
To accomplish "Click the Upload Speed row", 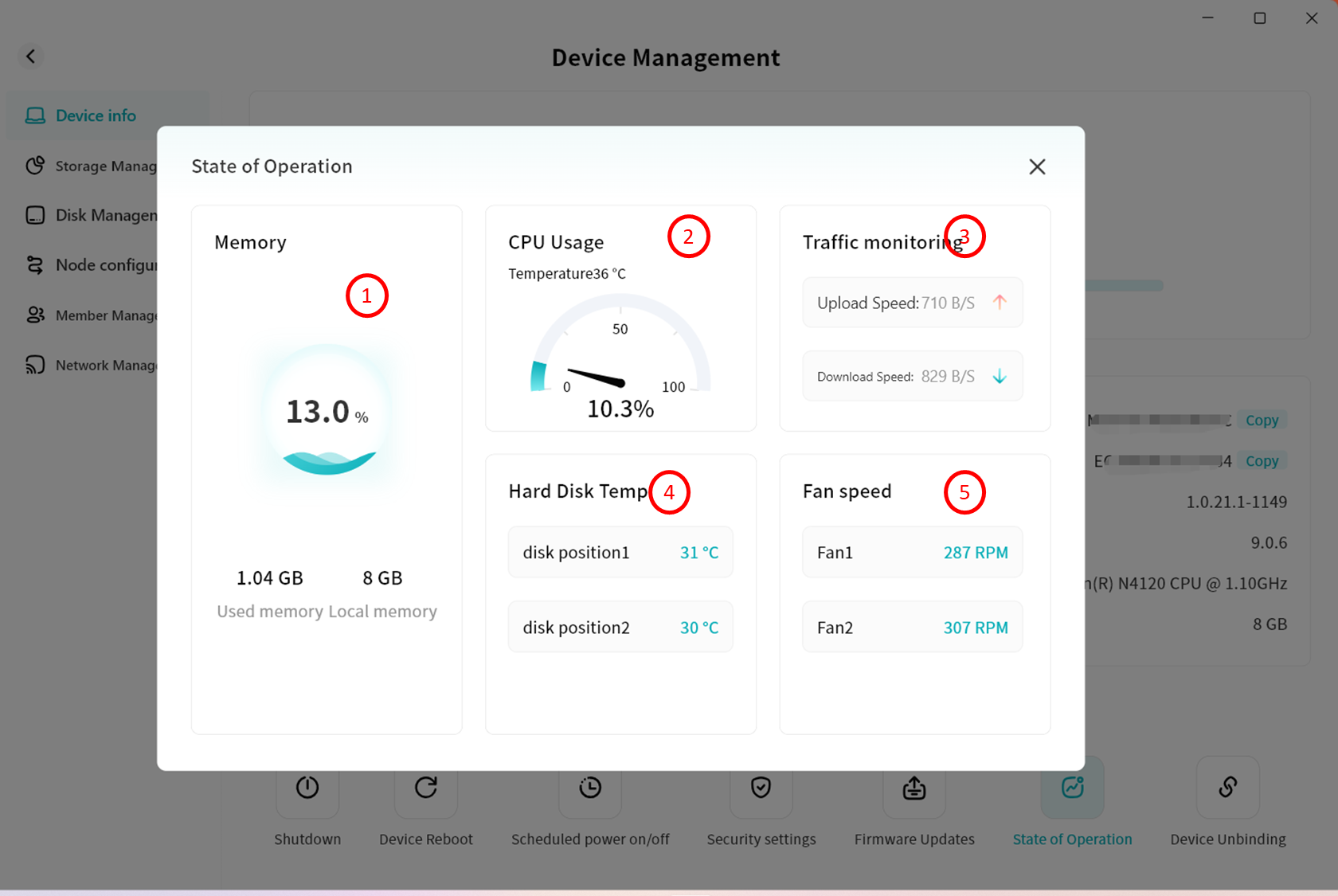I will pos(912,303).
